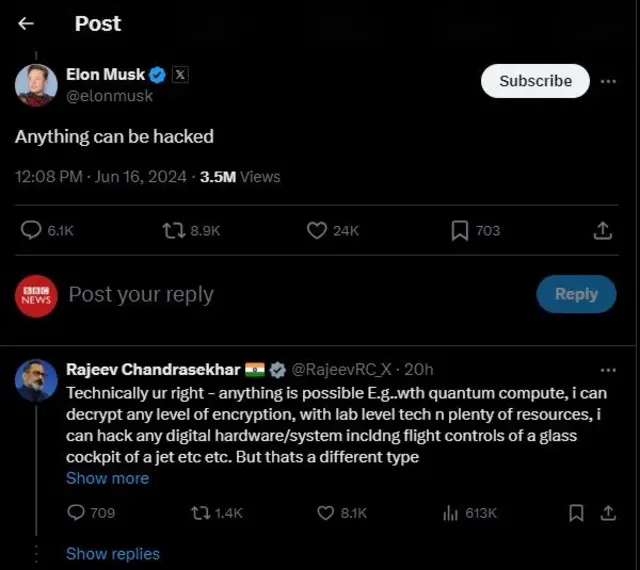This screenshot has height=570, width=640.
Task: Like Rajeev Chandrasekhar's reply
Action: (x=325, y=512)
